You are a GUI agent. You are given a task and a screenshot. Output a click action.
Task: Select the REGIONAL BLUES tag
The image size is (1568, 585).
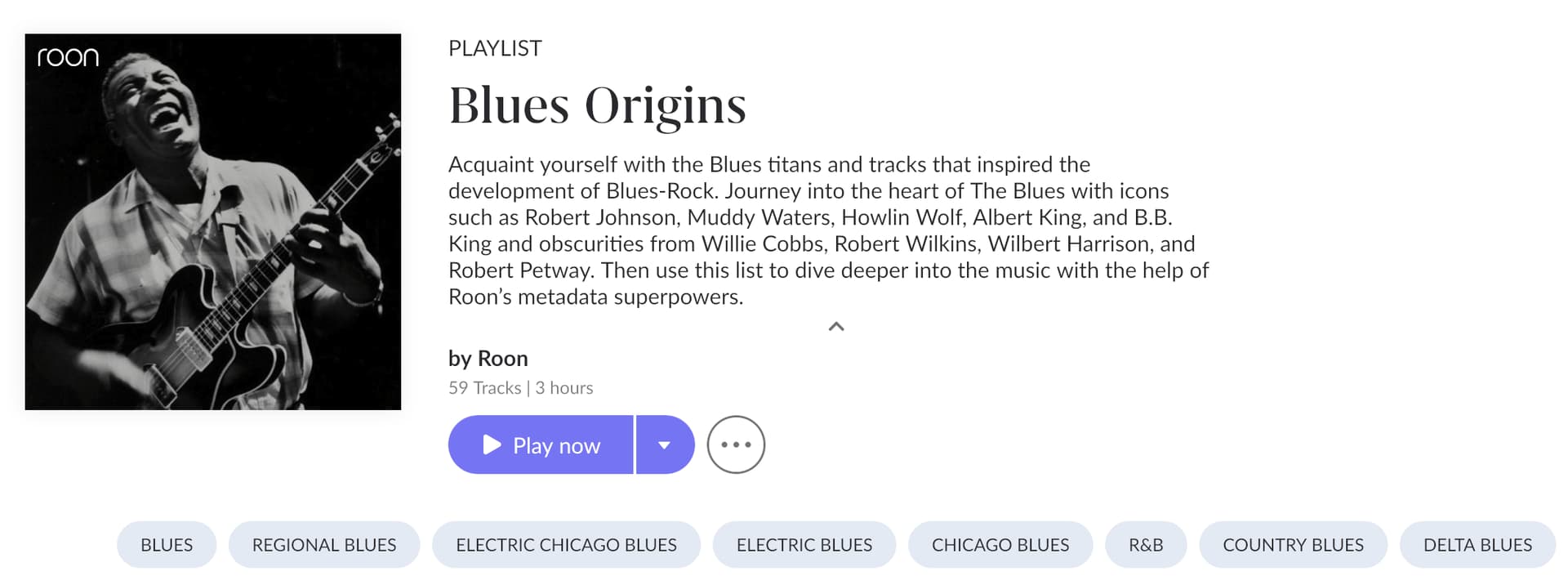(324, 544)
